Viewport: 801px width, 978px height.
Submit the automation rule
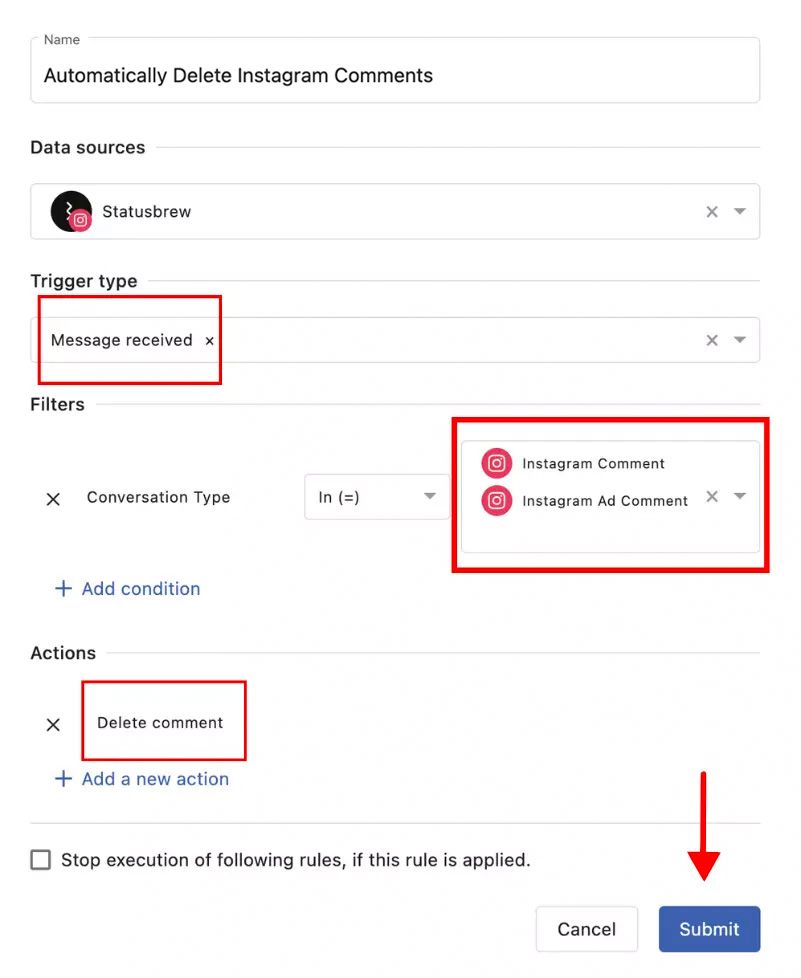point(709,928)
